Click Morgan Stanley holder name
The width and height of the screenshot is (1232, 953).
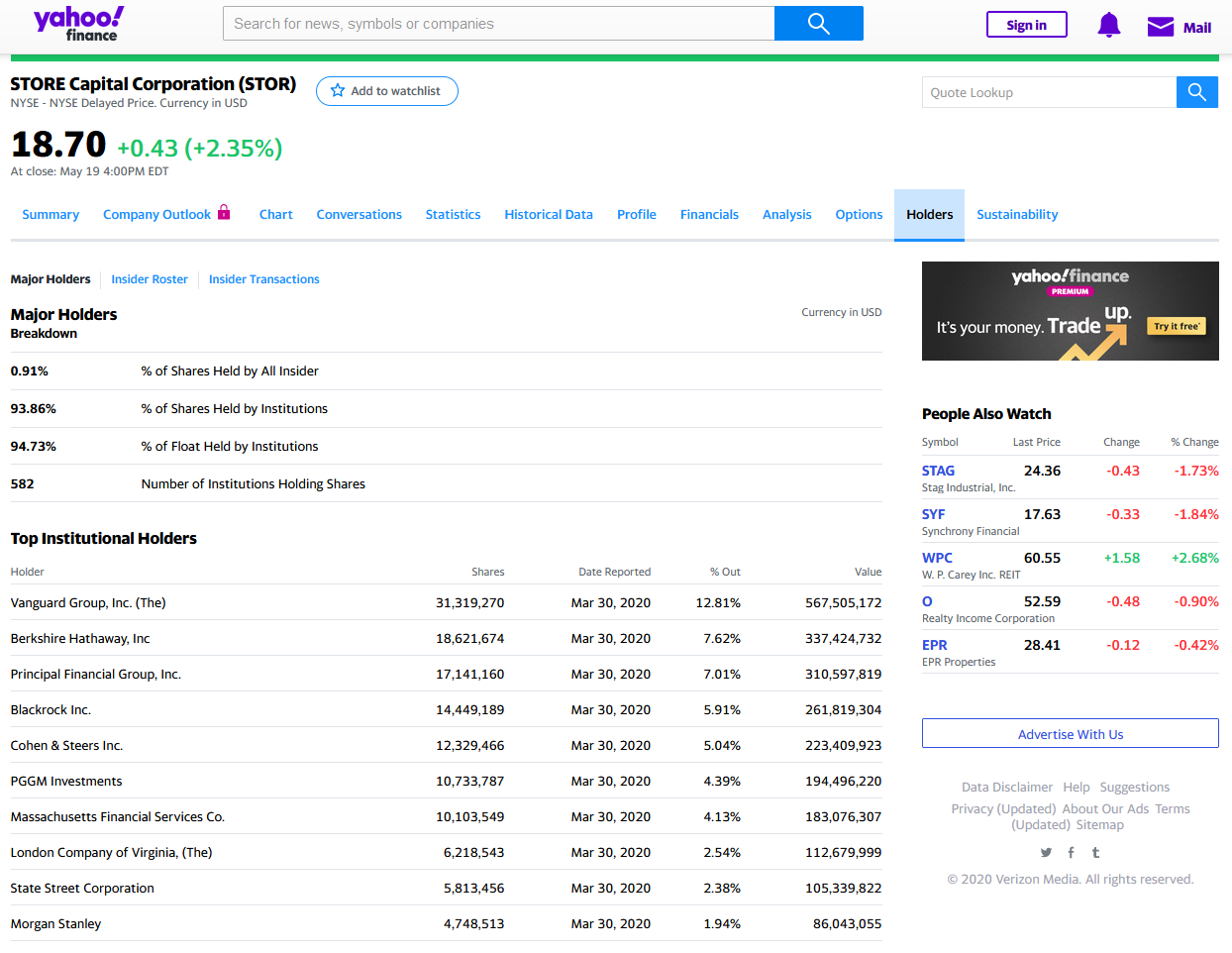pyautogui.click(x=55, y=924)
